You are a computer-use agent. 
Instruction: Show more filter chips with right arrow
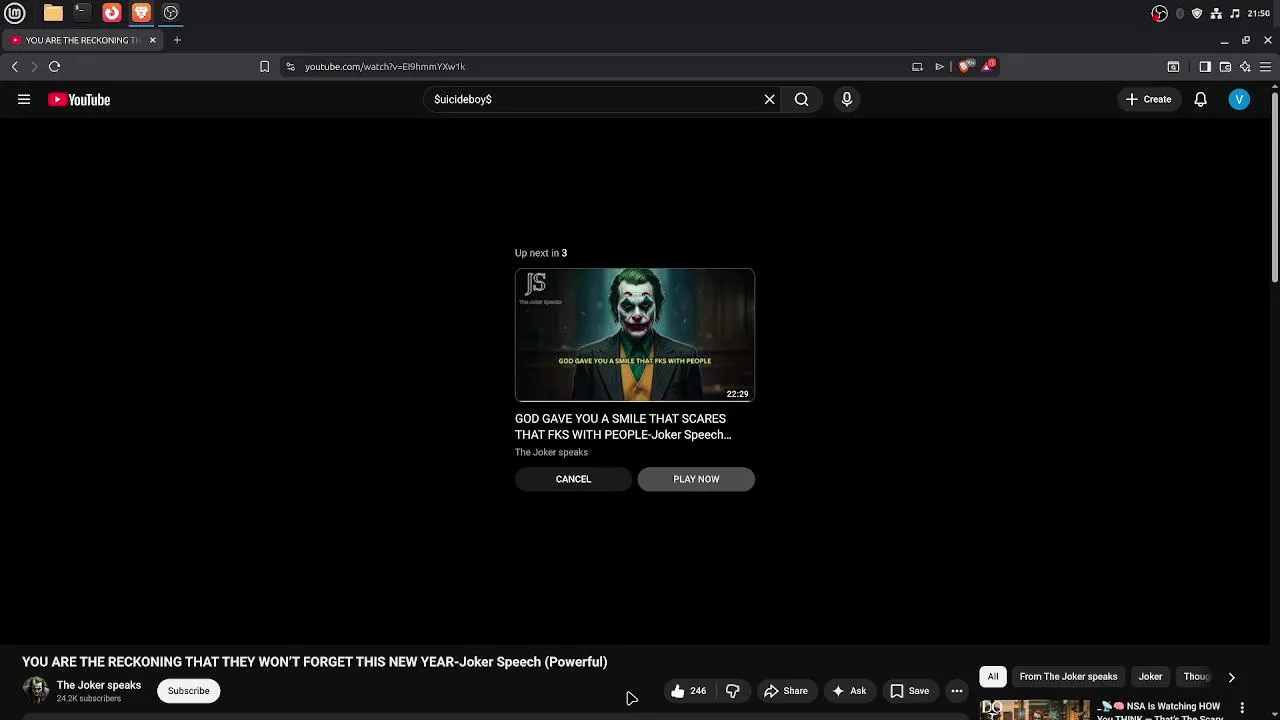click(x=1231, y=677)
